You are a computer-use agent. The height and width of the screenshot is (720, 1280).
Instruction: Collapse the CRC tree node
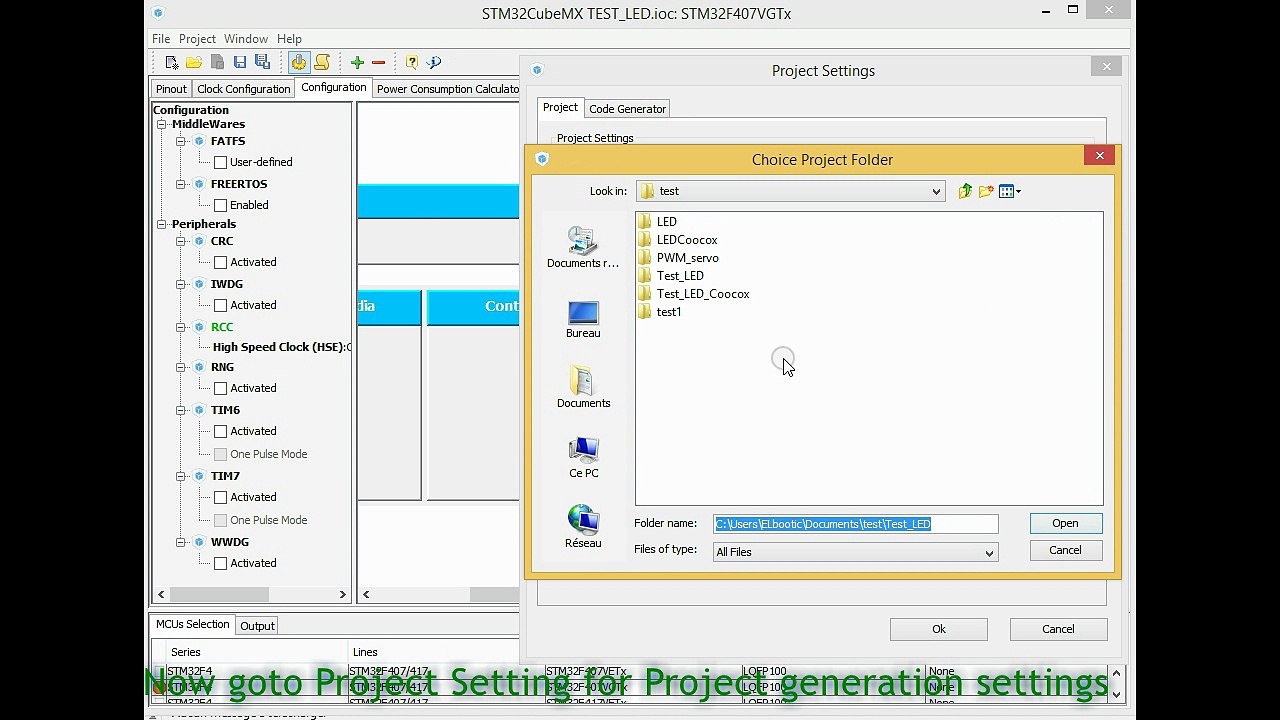click(x=181, y=241)
